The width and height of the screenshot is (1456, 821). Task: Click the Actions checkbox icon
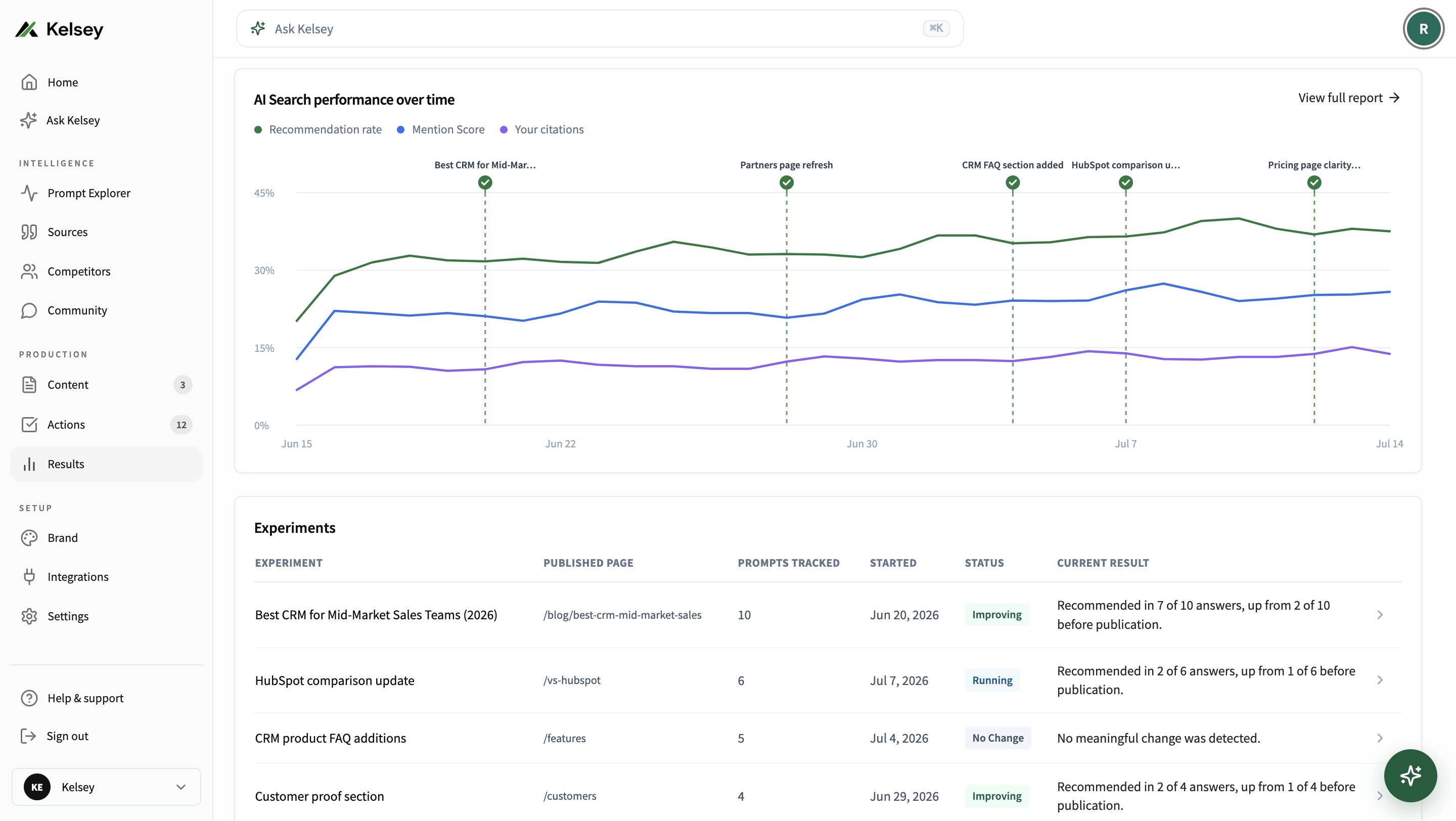click(29, 425)
